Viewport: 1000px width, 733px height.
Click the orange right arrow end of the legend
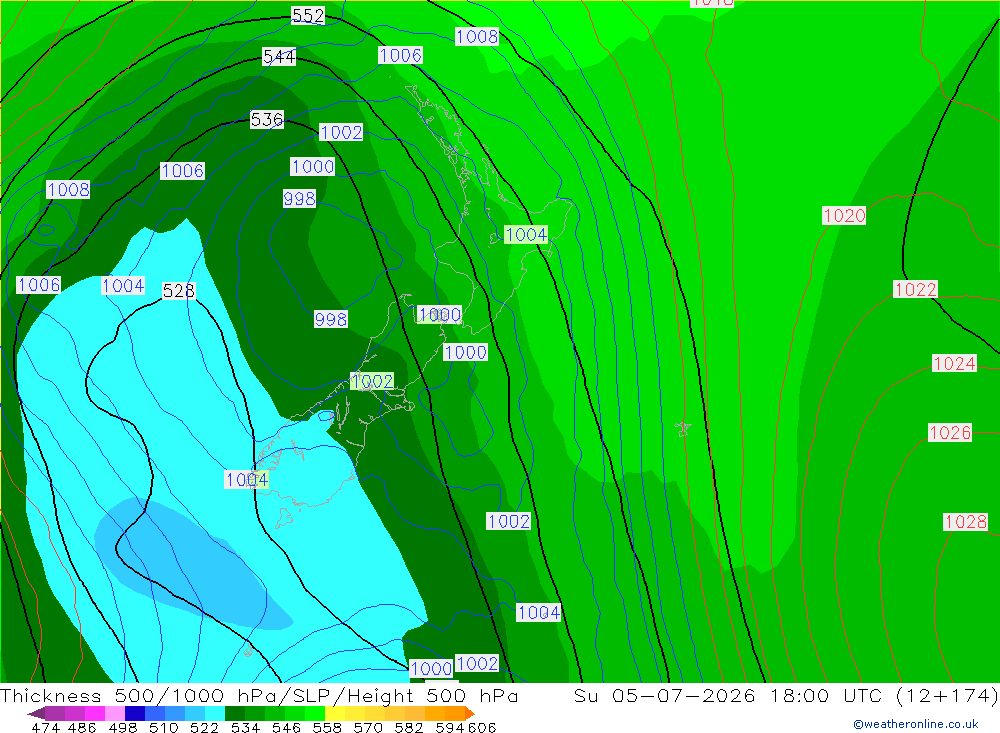(x=469, y=713)
